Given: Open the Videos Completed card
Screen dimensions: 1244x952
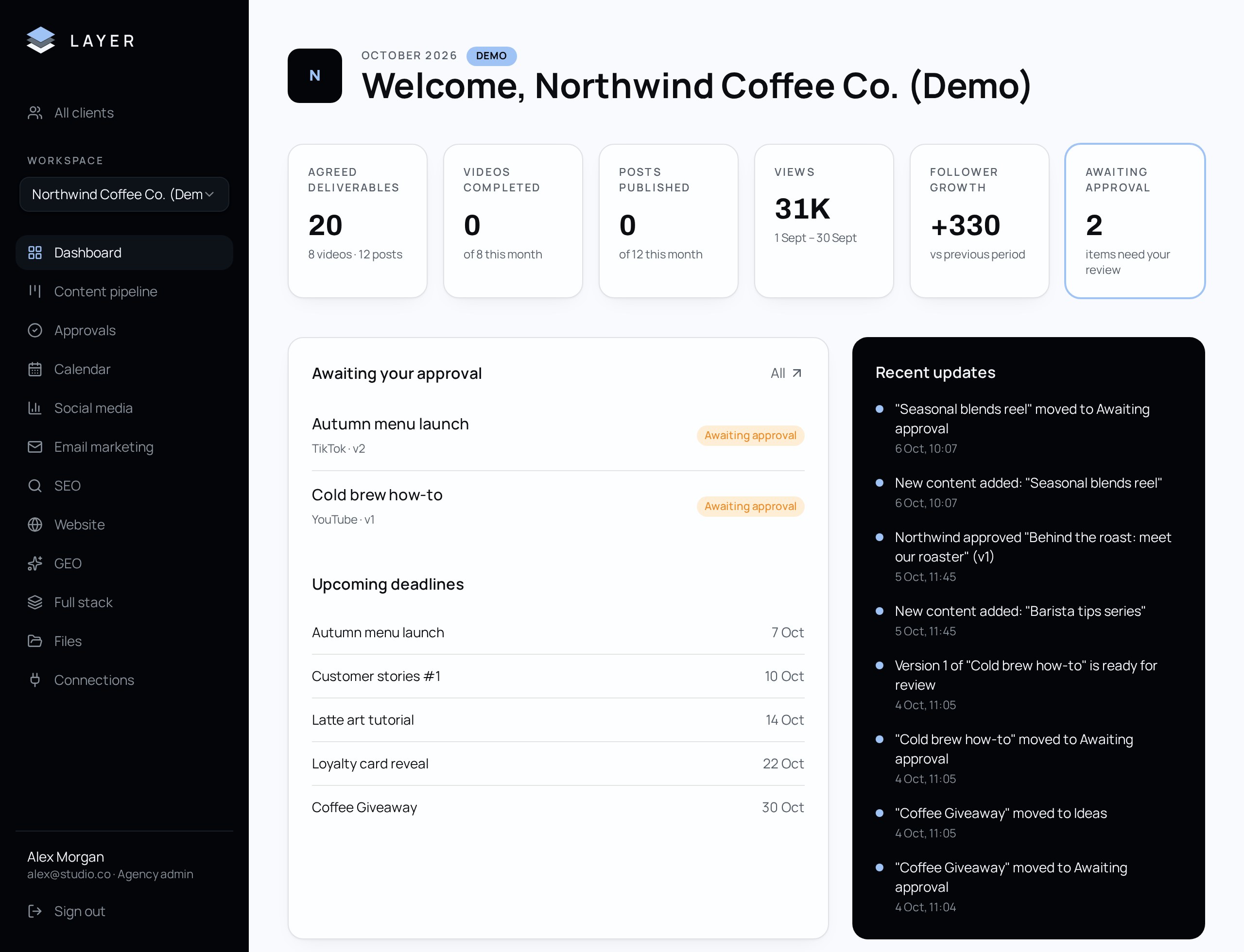Looking at the screenshot, I should [513, 221].
